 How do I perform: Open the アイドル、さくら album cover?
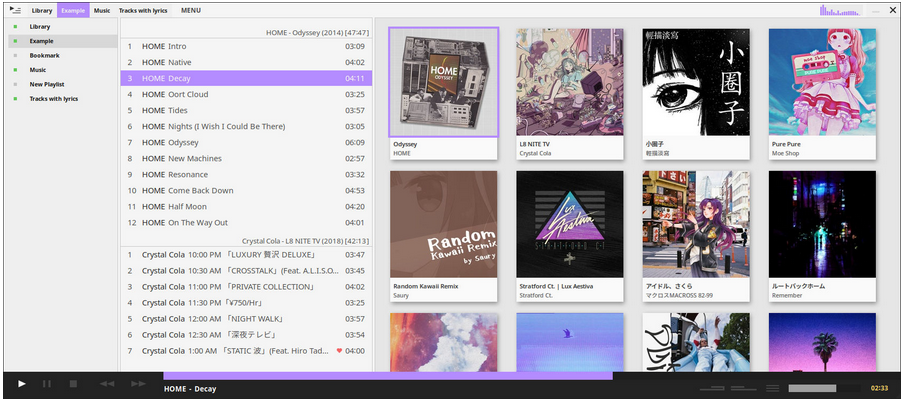(696, 224)
